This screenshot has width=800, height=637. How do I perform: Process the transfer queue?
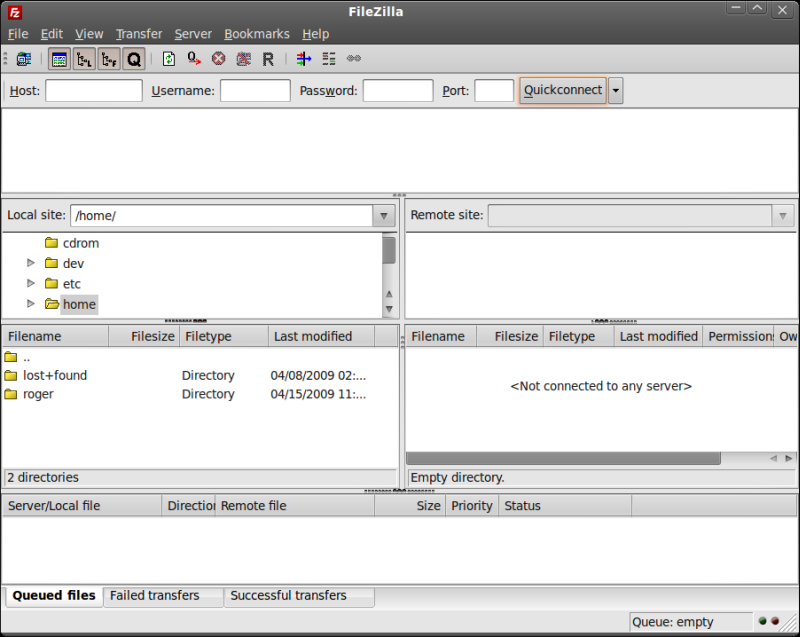(193, 58)
